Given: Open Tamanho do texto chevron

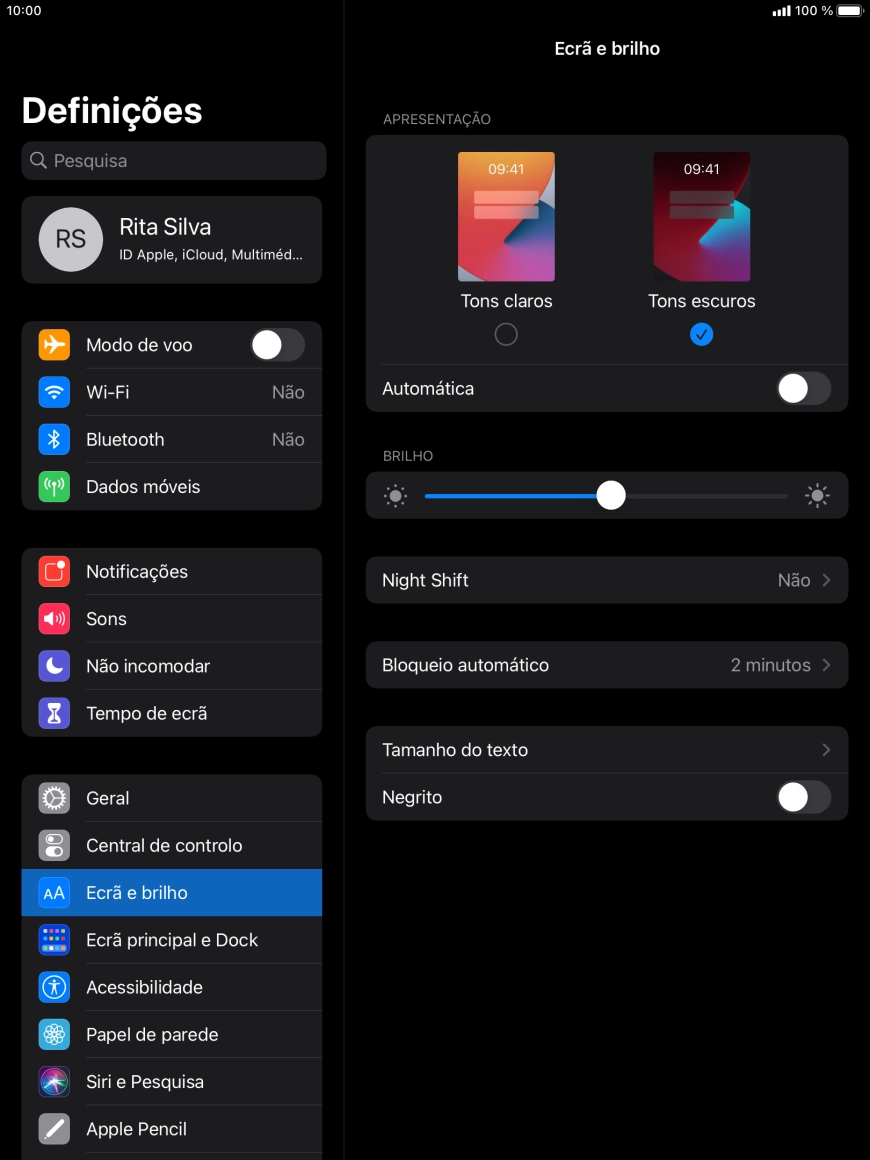Looking at the screenshot, I should [826, 750].
